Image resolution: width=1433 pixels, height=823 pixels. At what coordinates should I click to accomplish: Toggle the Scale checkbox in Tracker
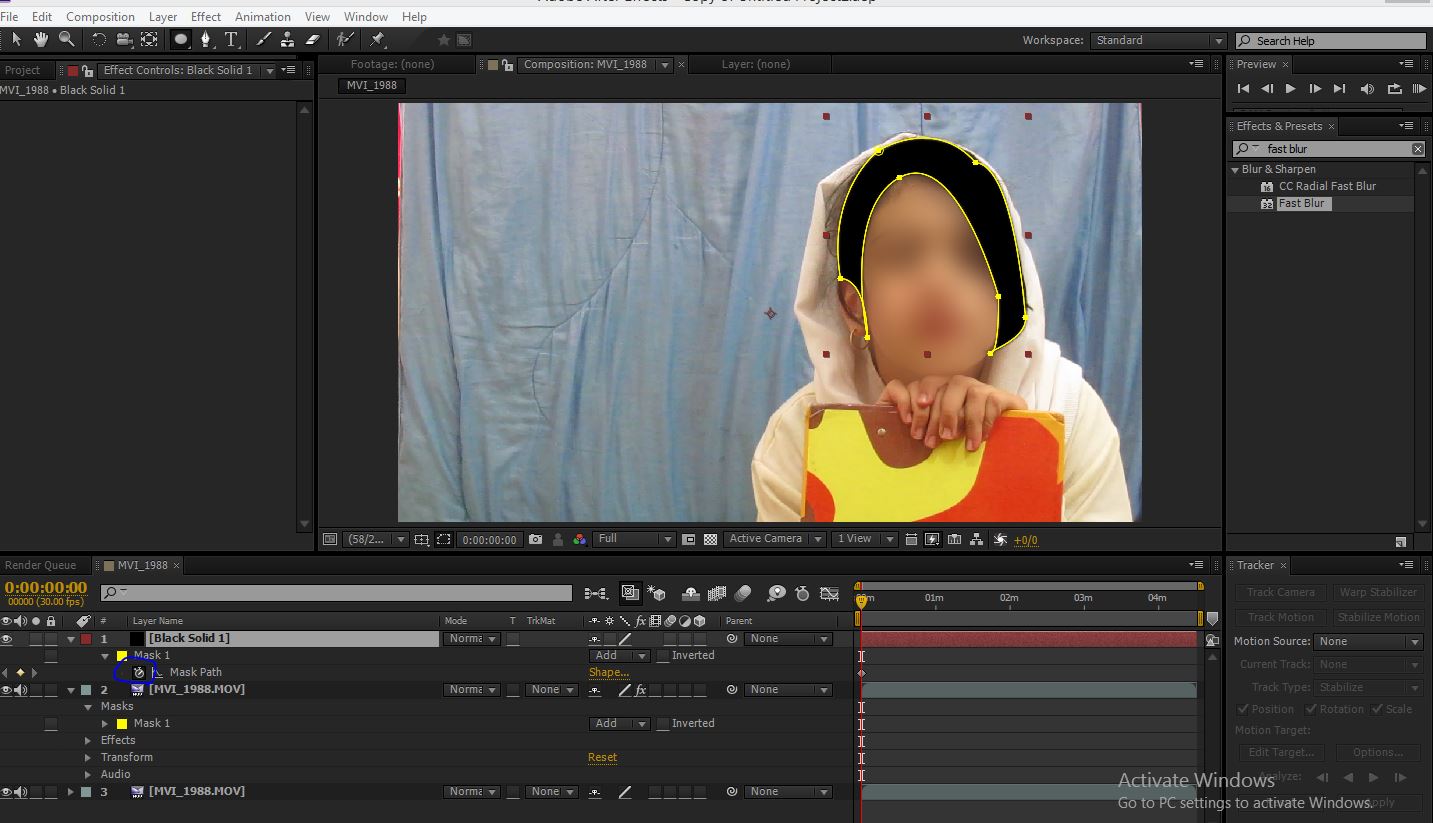(x=1377, y=709)
